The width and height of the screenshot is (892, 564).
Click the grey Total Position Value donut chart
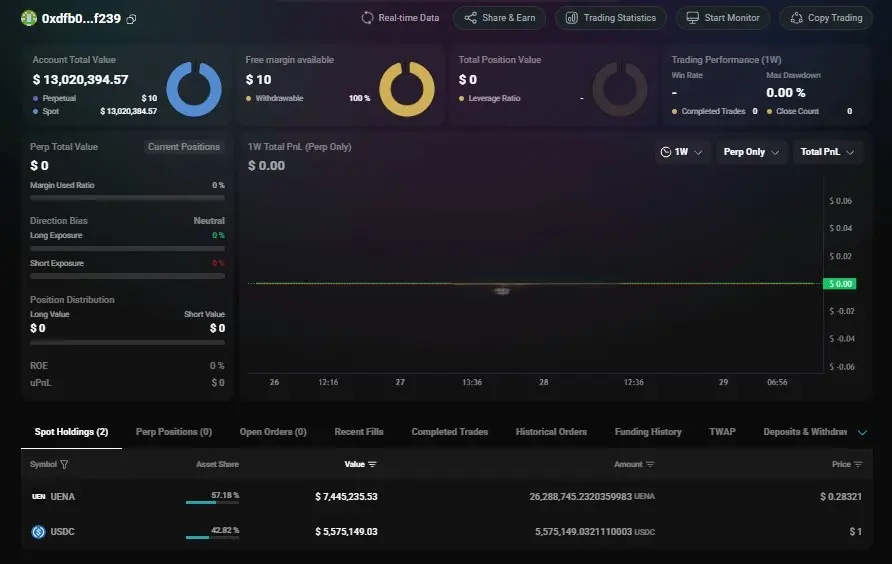click(x=620, y=89)
